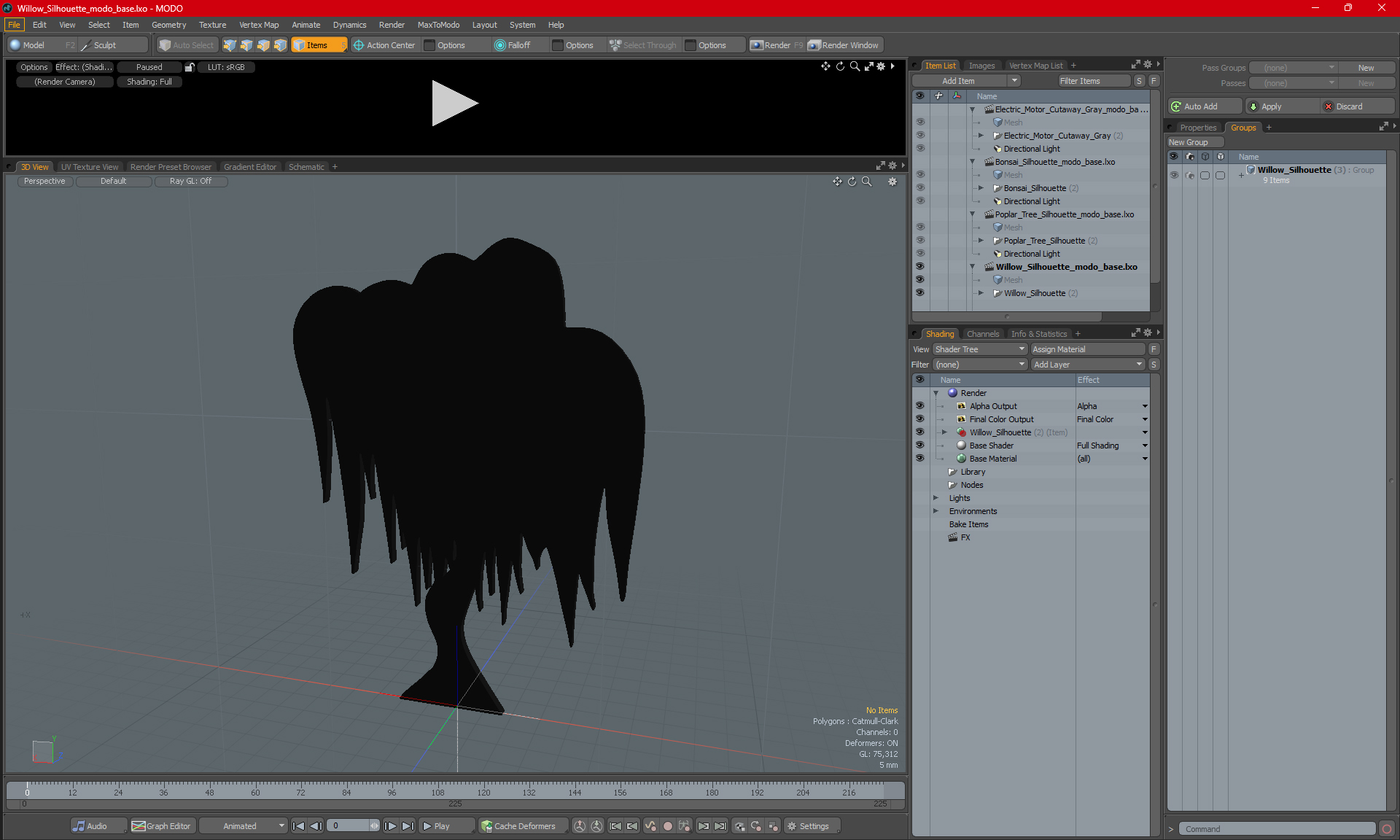Screen dimensions: 1400x840
Task: Toggle visibility of Base Shader layer
Action: [x=920, y=446]
